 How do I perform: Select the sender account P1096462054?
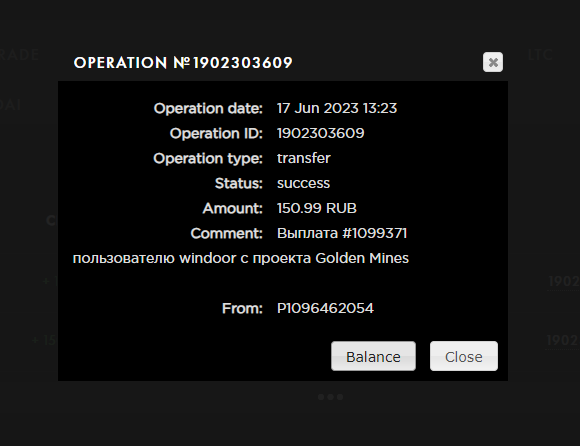pyautogui.click(x=326, y=308)
